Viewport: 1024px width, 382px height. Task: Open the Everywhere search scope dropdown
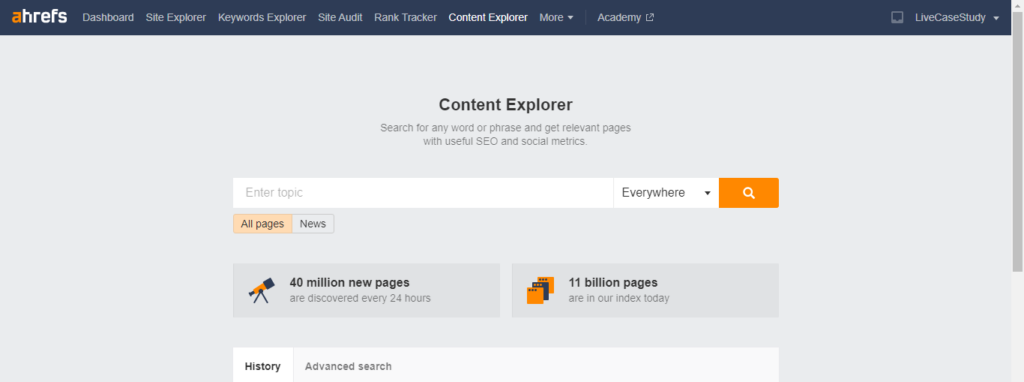(666, 193)
